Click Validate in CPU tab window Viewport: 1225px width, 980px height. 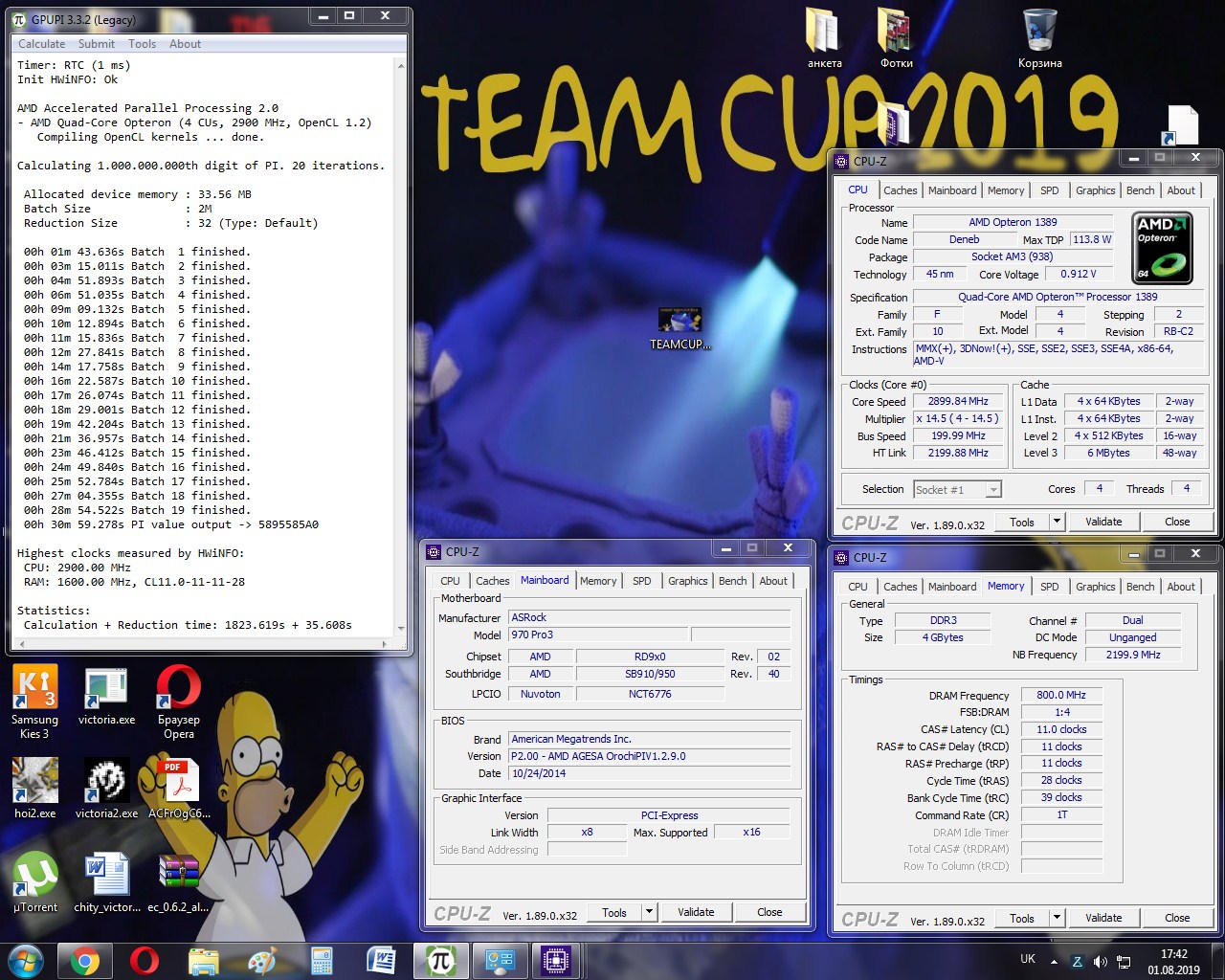[1103, 522]
